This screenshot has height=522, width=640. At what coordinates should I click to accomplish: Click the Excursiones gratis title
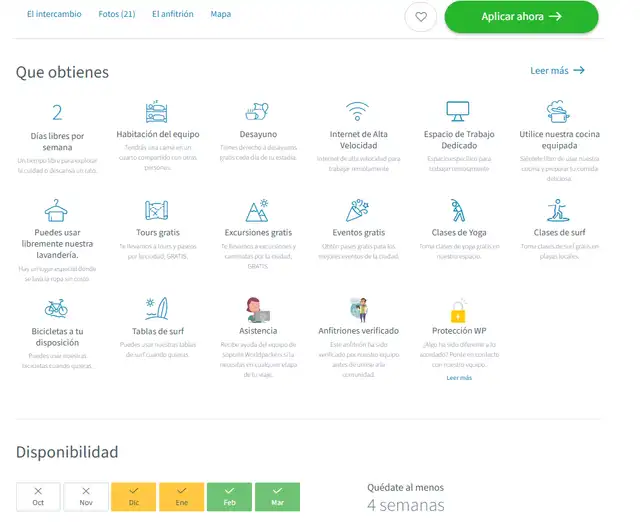coord(258,233)
